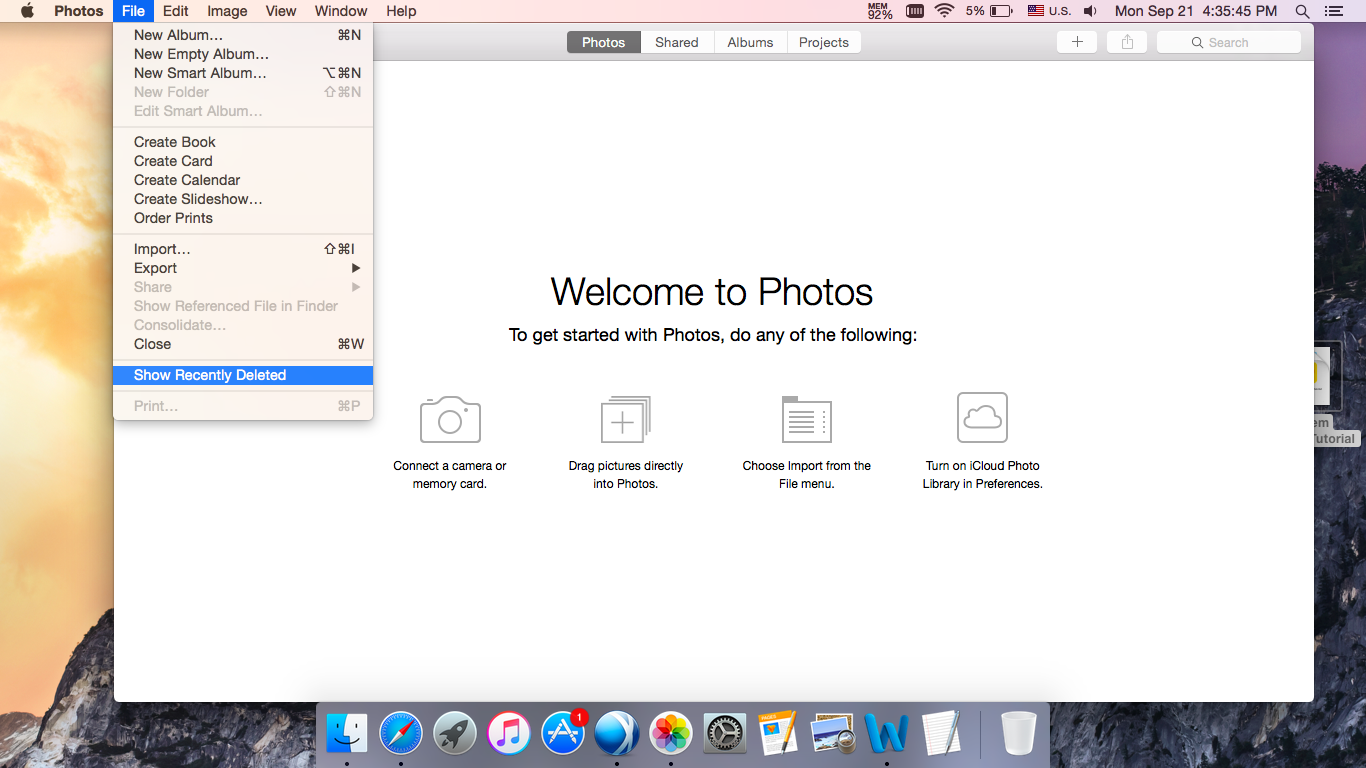Open the View menu
The height and width of the screenshot is (768, 1366).
click(x=280, y=11)
